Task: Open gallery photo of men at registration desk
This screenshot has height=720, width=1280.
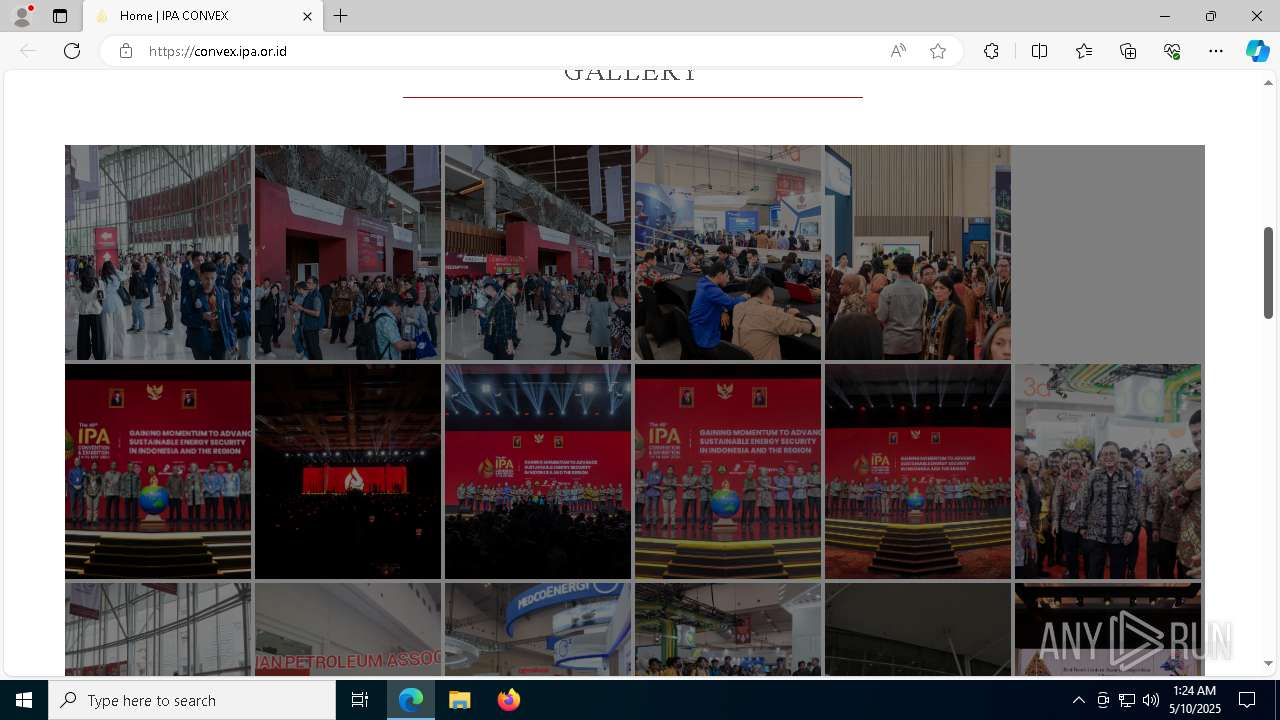Action: (x=728, y=252)
